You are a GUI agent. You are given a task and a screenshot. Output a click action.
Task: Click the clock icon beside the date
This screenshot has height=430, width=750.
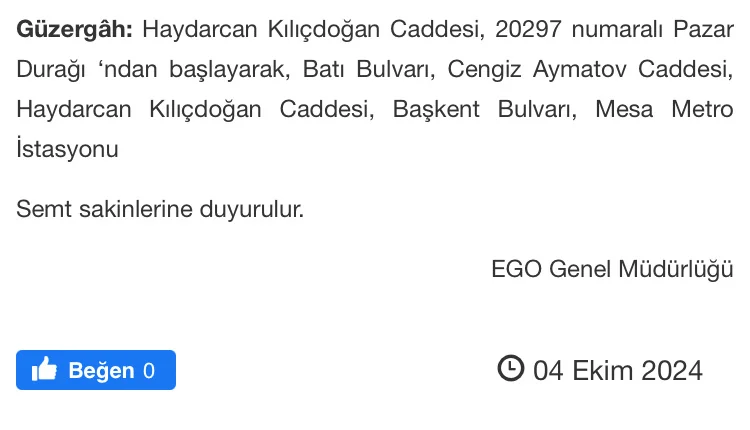pos(510,369)
